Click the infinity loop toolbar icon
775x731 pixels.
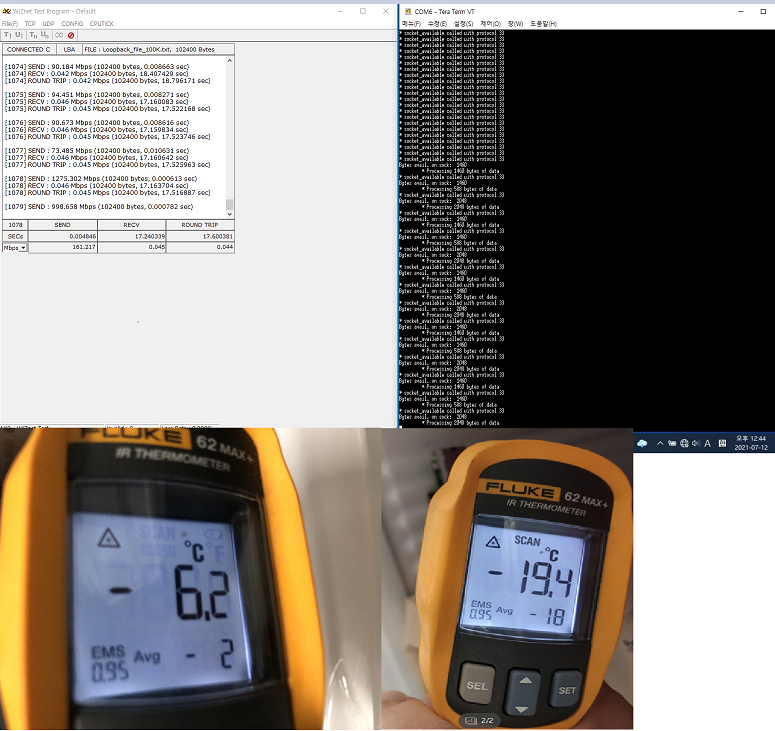click(59, 35)
